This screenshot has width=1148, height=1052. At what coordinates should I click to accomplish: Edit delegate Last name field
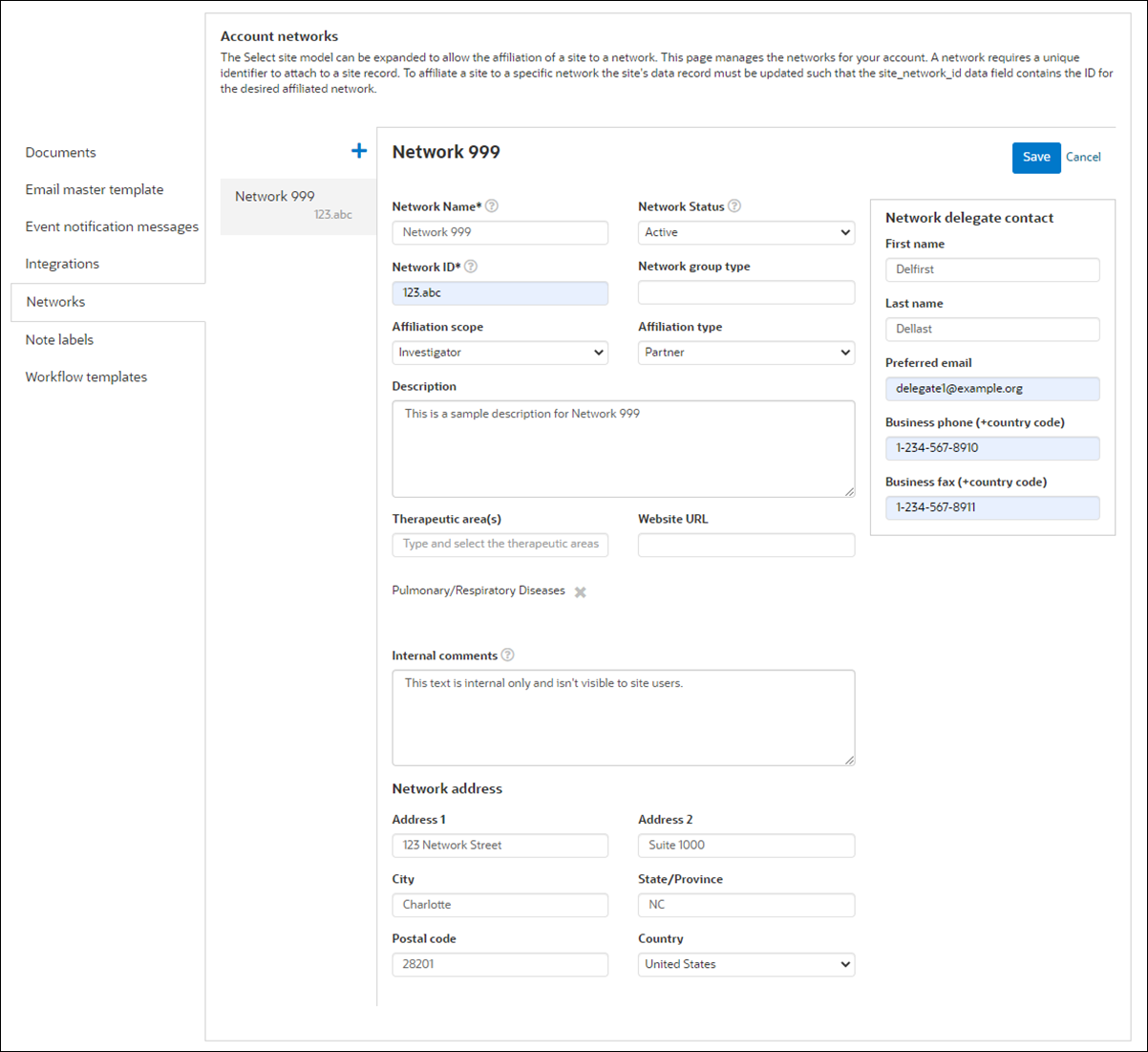pyautogui.click(x=992, y=329)
